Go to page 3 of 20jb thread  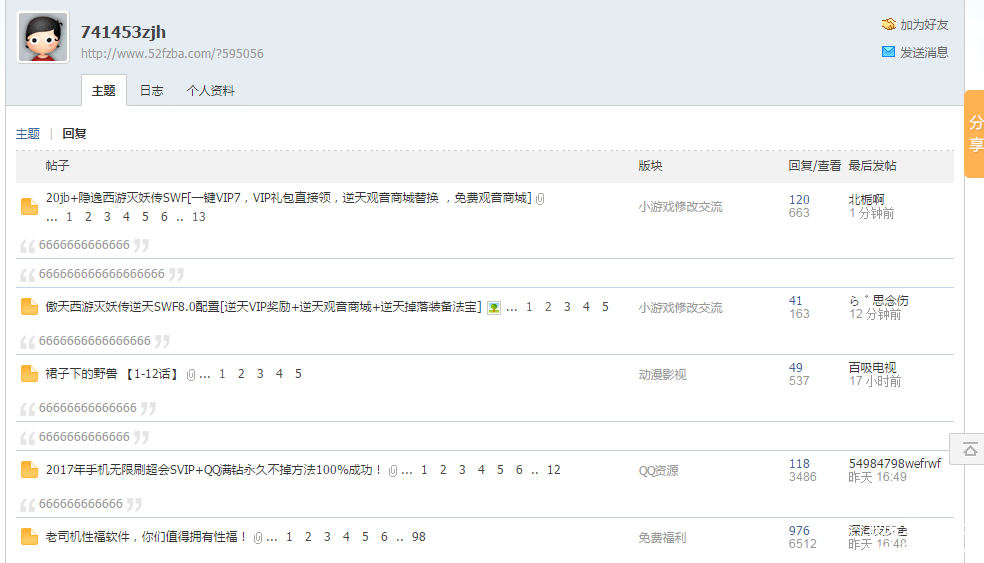107,217
